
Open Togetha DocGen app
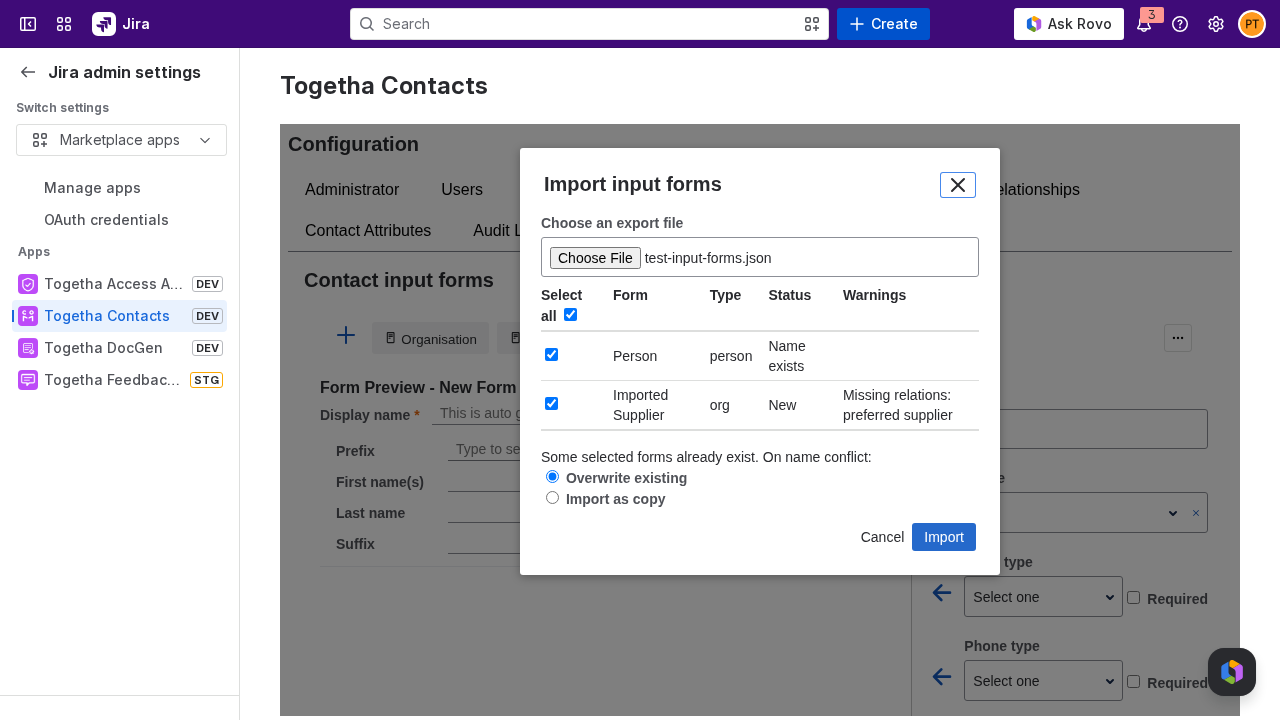(x=119, y=348)
